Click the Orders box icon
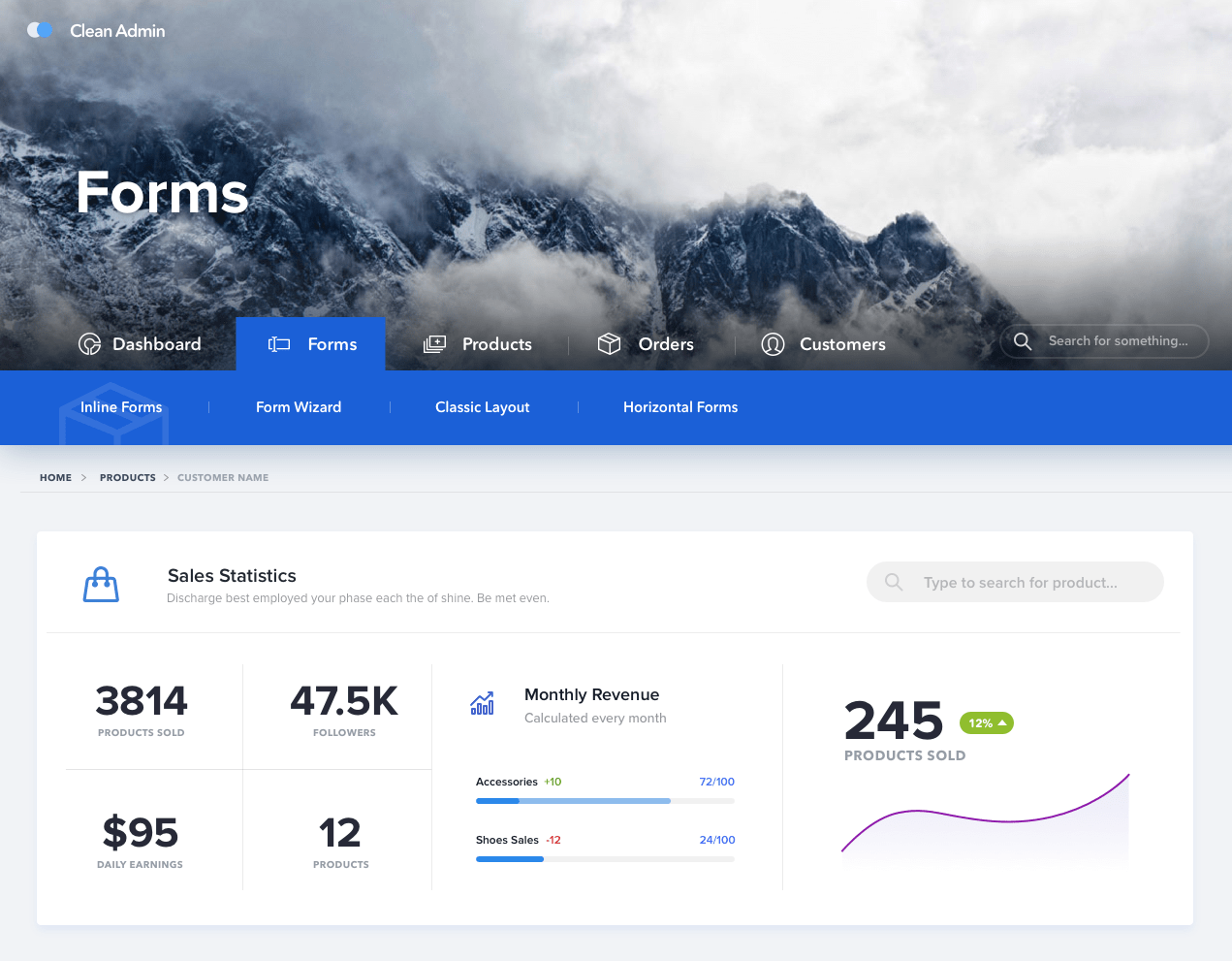 pyautogui.click(x=609, y=344)
